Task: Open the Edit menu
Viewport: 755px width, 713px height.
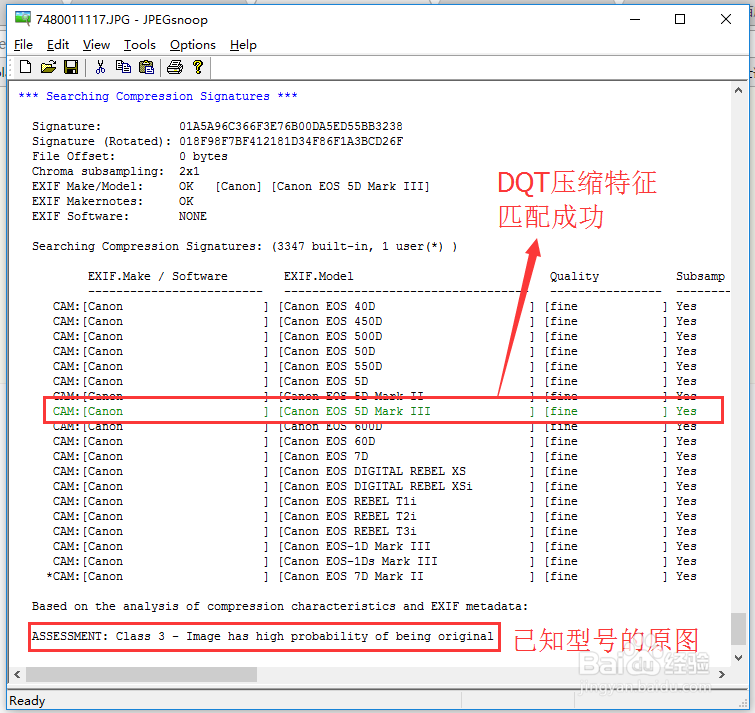Action: coord(58,45)
